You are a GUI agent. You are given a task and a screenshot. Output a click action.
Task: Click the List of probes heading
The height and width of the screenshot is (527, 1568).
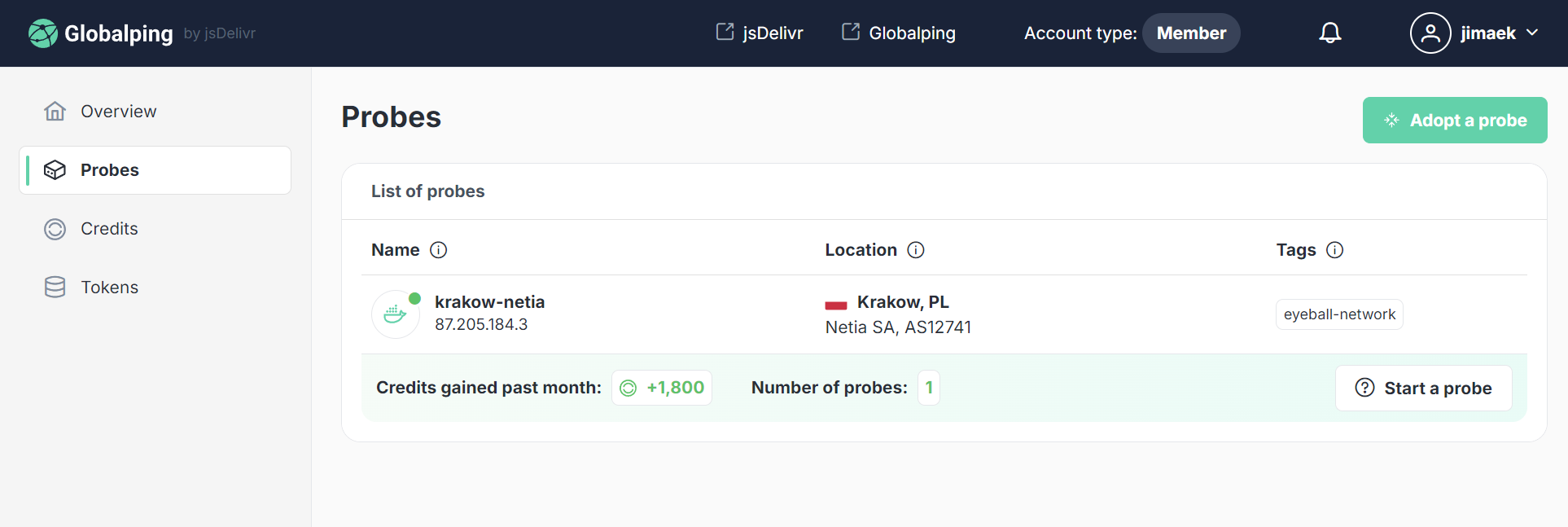427,191
